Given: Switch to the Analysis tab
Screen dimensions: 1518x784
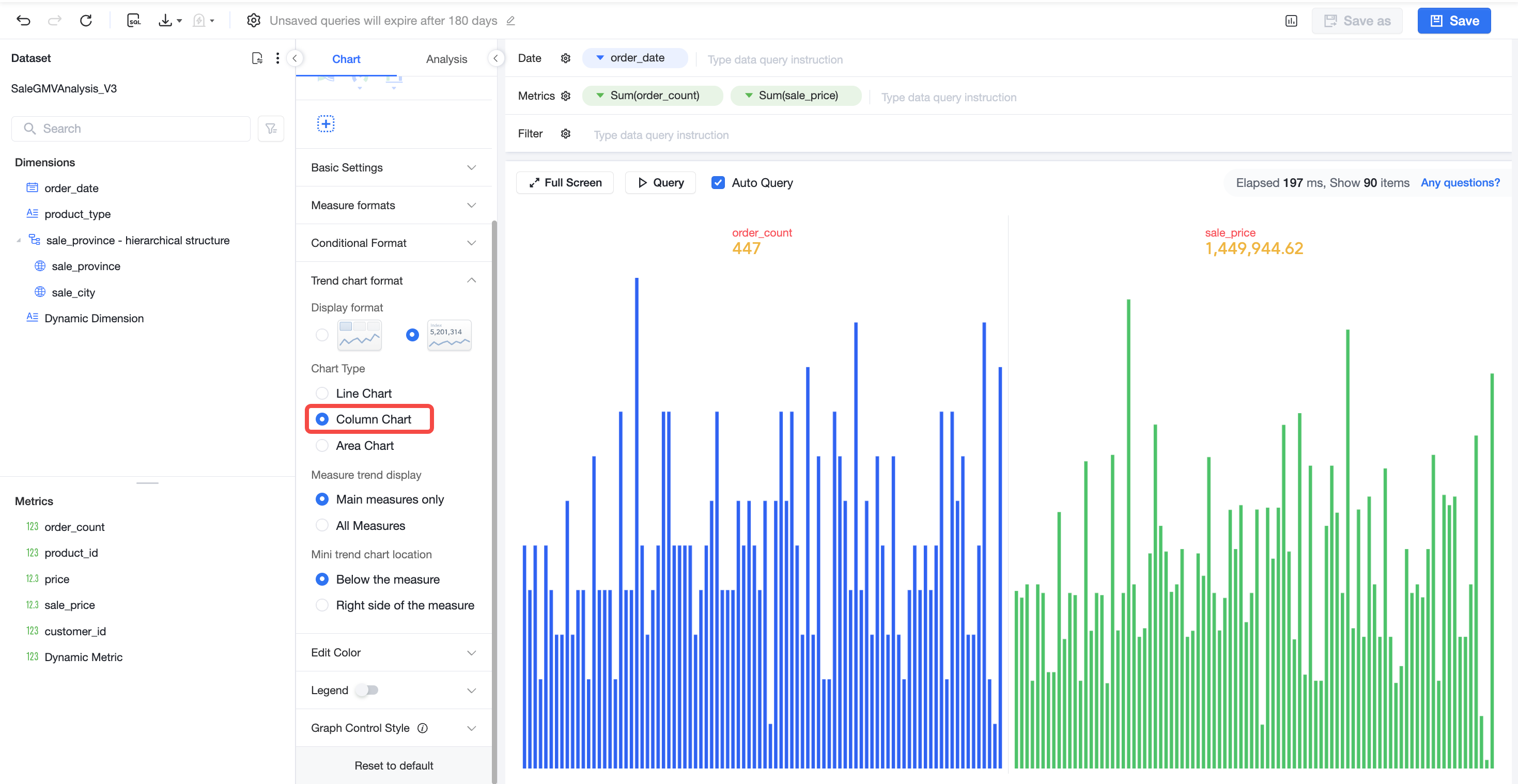Looking at the screenshot, I should click(x=446, y=59).
